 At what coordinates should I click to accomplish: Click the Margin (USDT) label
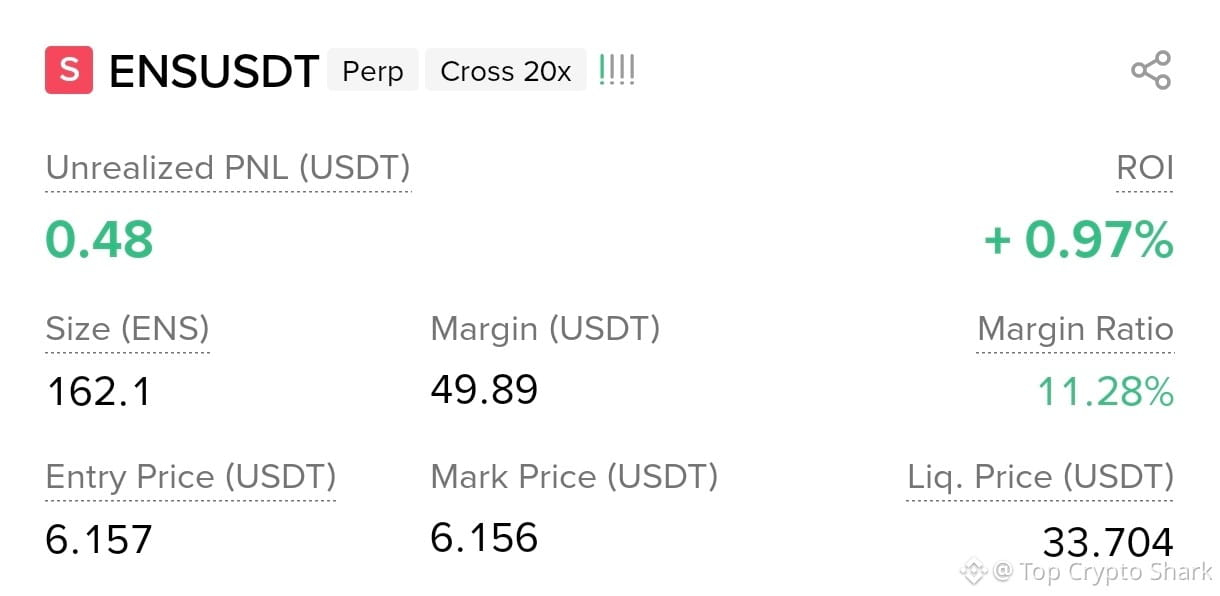tap(545, 329)
